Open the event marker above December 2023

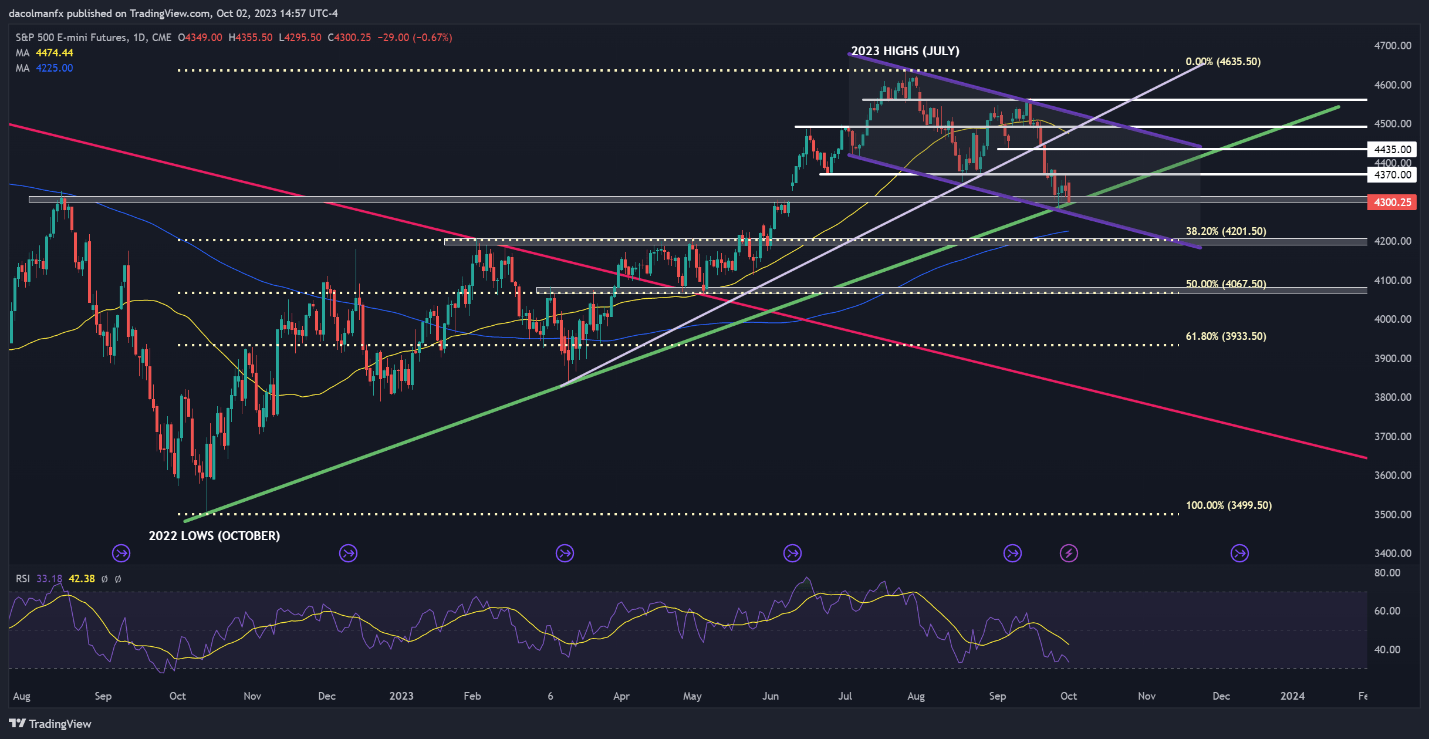[x=1240, y=552]
